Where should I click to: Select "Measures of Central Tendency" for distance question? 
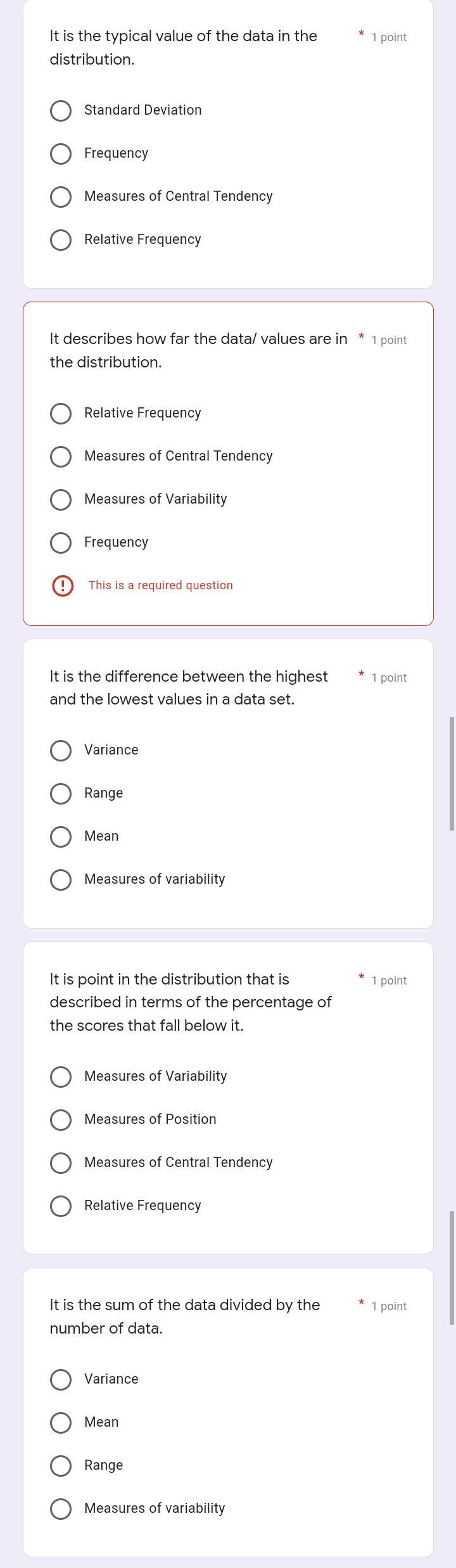click(61, 457)
